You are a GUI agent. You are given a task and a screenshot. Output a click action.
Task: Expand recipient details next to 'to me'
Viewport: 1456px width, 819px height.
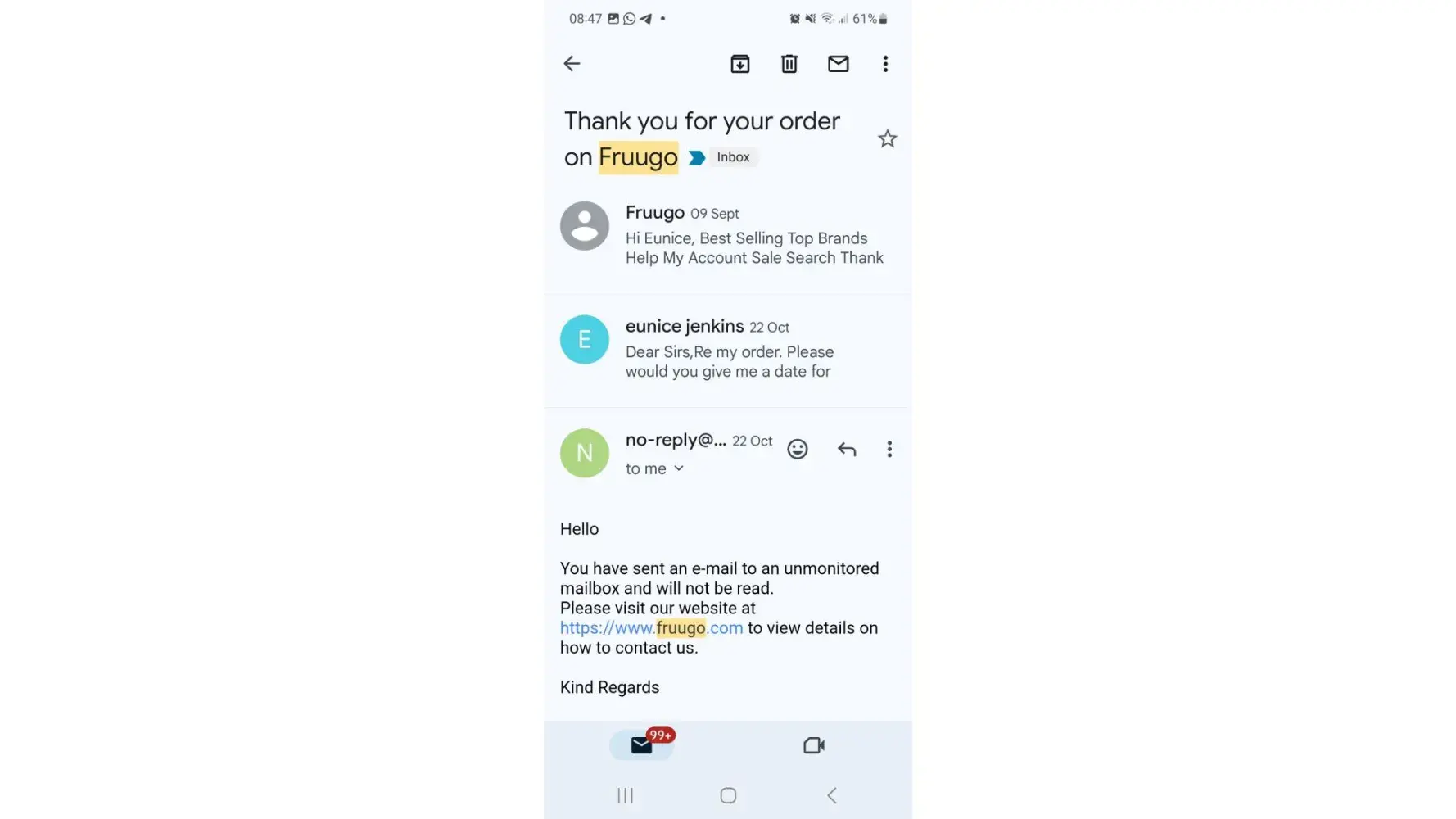[679, 468]
